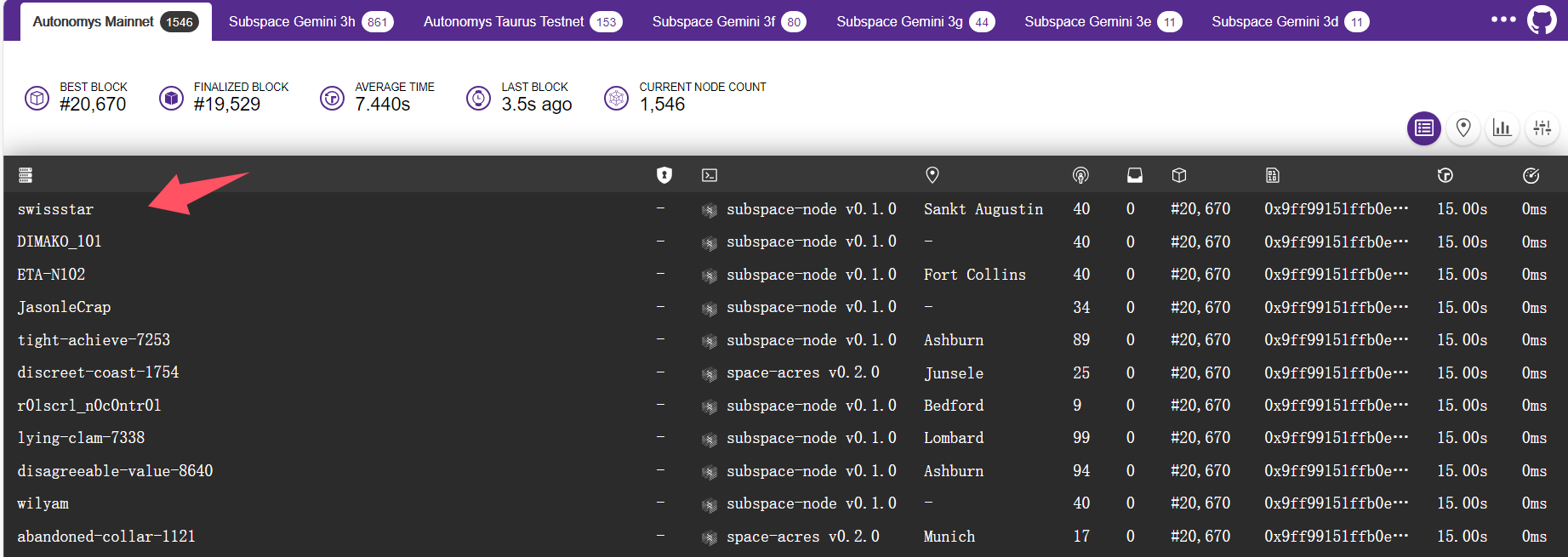Select the tight-achieve-7253 node row
The height and width of the screenshot is (557, 1568).
click(x=94, y=340)
